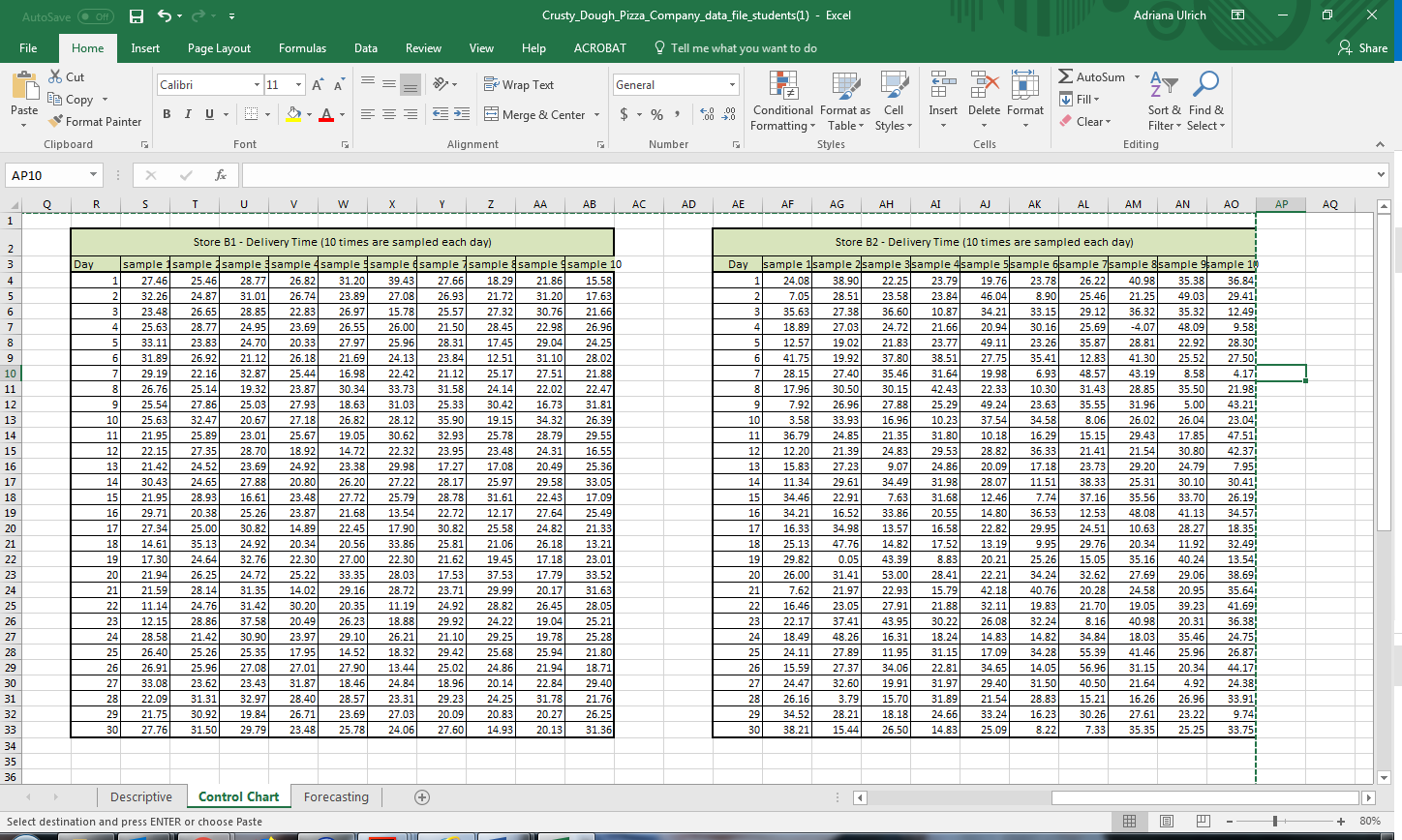
Task: Apply borders with the Borders icon
Action: [x=252, y=114]
